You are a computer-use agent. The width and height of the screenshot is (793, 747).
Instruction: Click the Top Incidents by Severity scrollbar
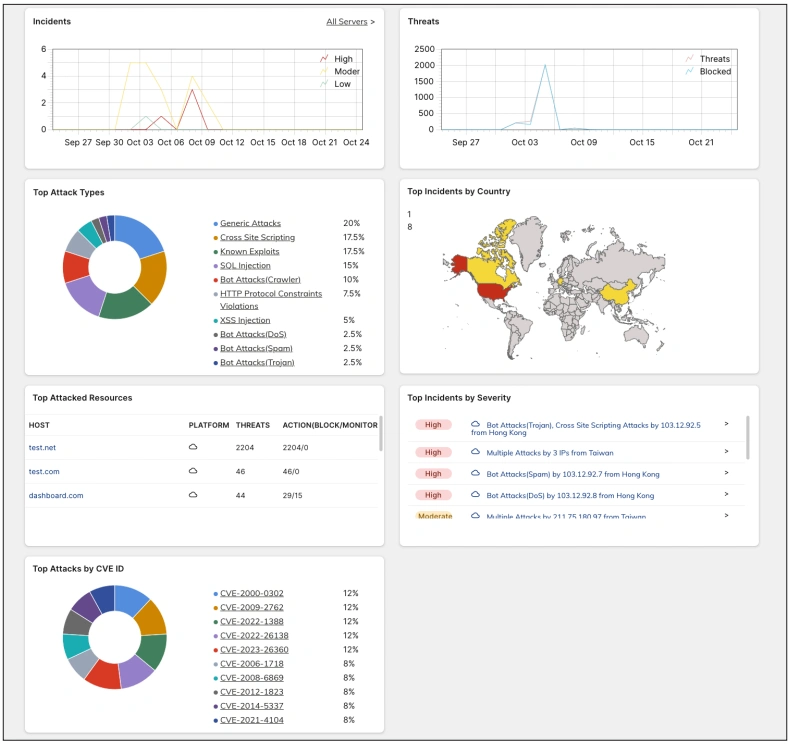pos(747,437)
